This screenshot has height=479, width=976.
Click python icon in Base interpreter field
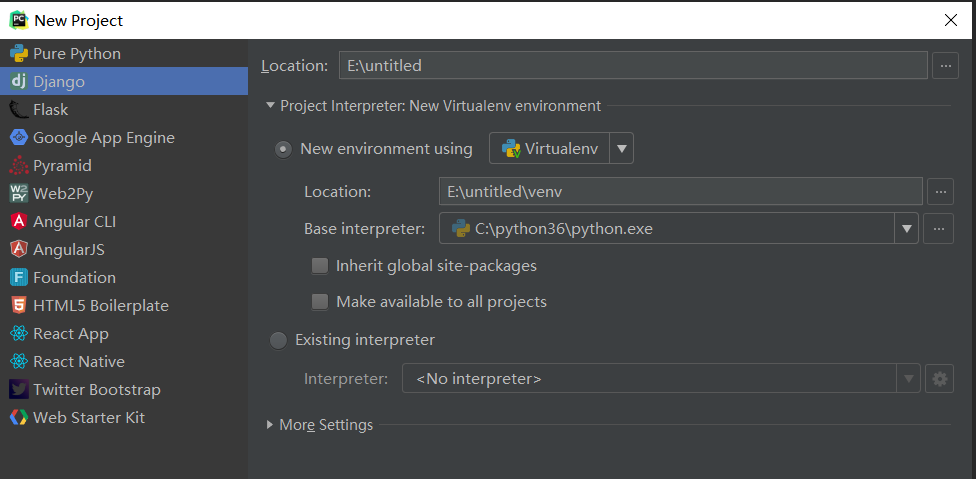461,228
